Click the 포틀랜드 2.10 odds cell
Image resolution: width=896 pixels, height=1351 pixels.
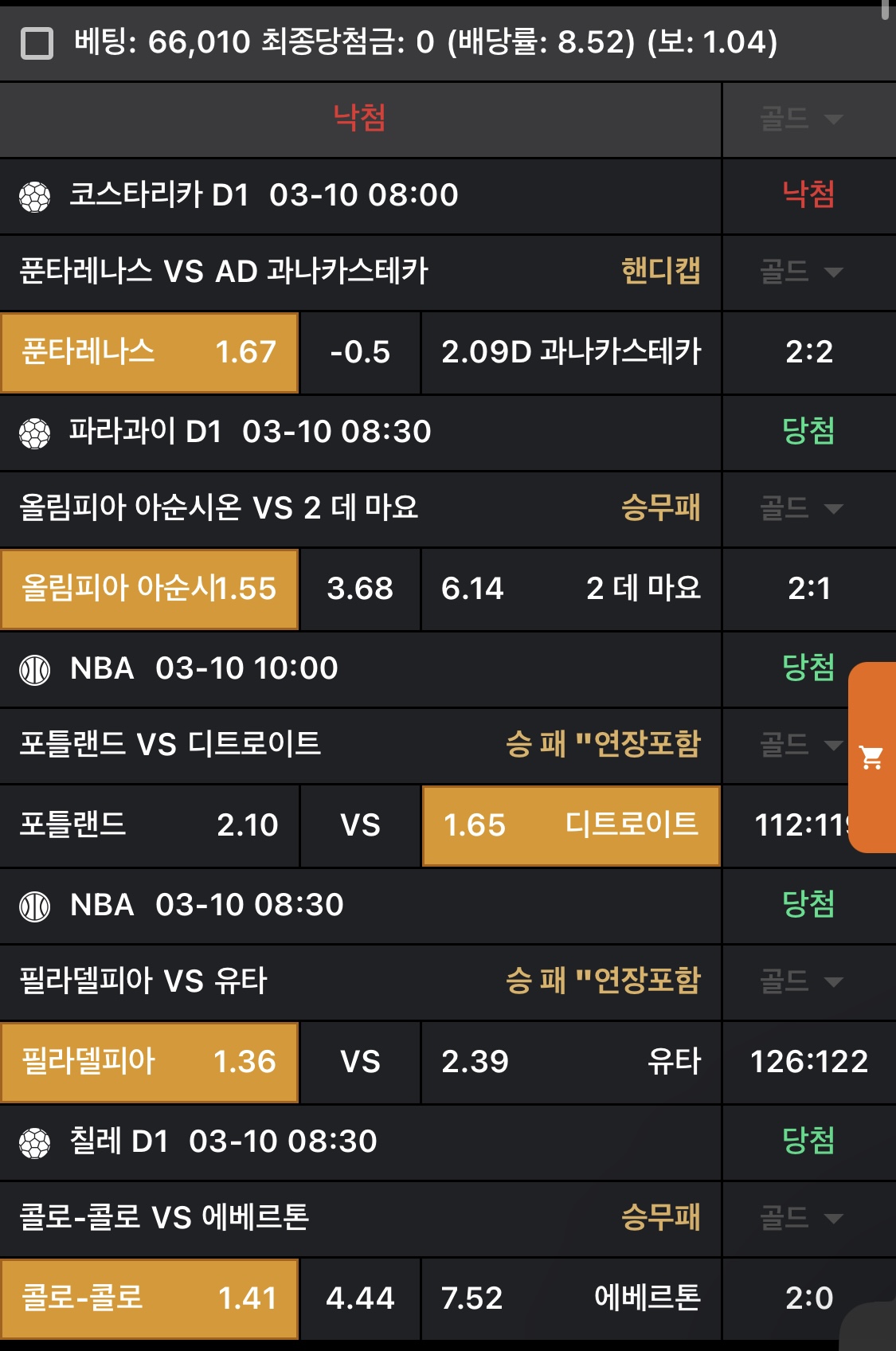pyautogui.click(x=150, y=825)
